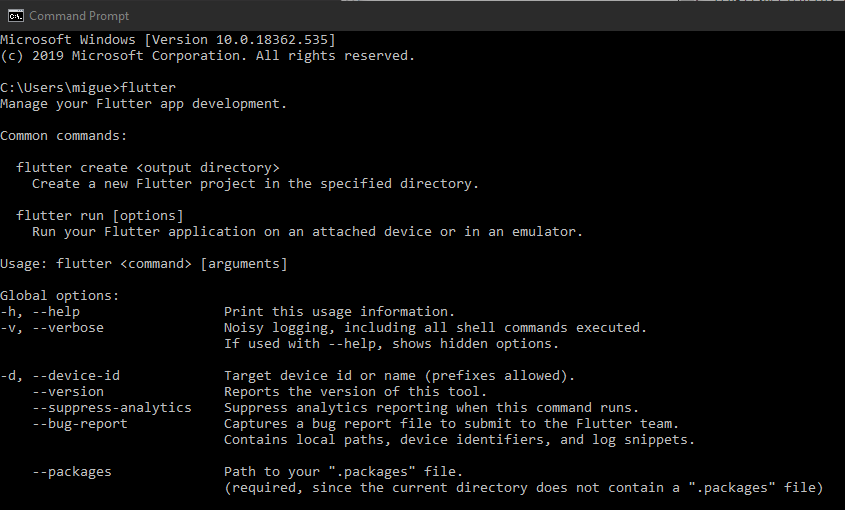Image resolution: width=845 pixels, height=510 pixels.
Task: Click 'Reports the version of this tool.' text
Action: click(356, 392)
